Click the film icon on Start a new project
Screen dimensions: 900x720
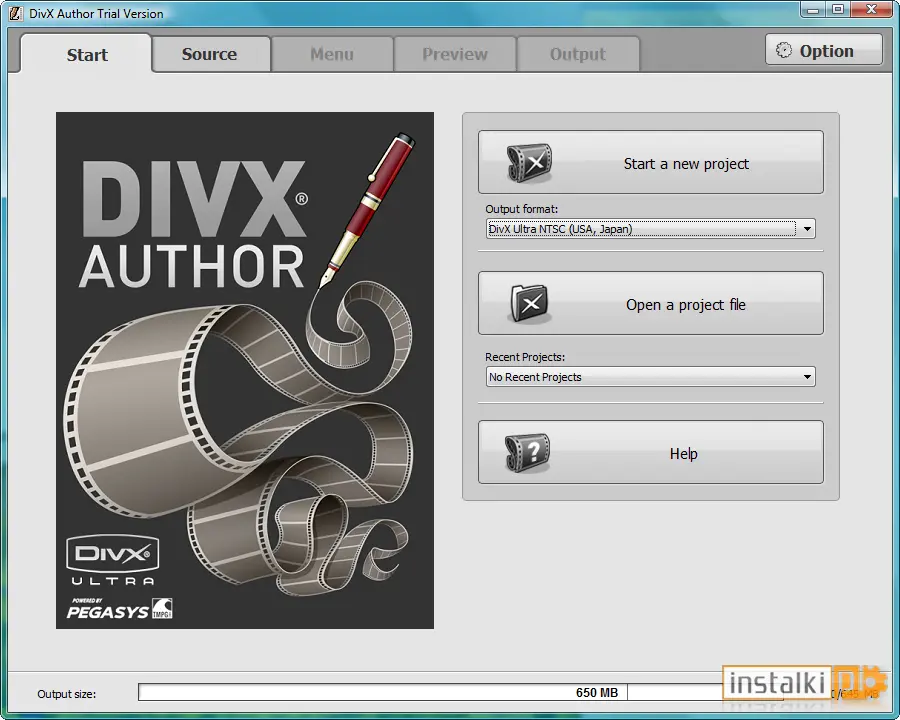point(529,163)
